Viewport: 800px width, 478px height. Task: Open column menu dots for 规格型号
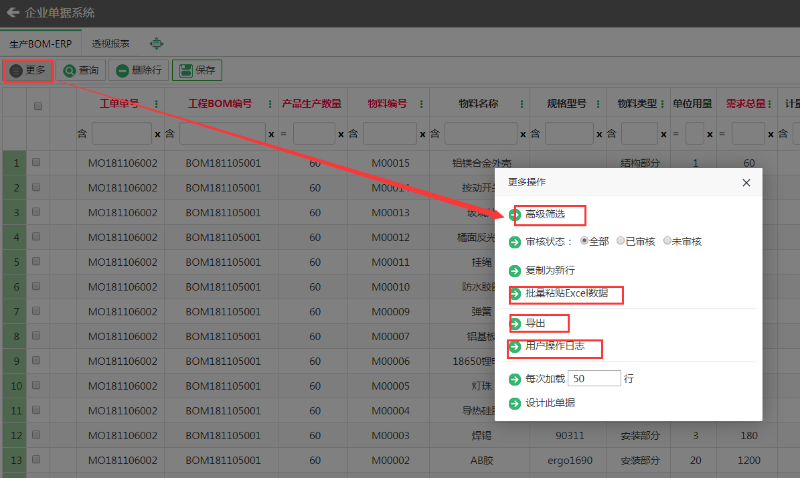598,104
